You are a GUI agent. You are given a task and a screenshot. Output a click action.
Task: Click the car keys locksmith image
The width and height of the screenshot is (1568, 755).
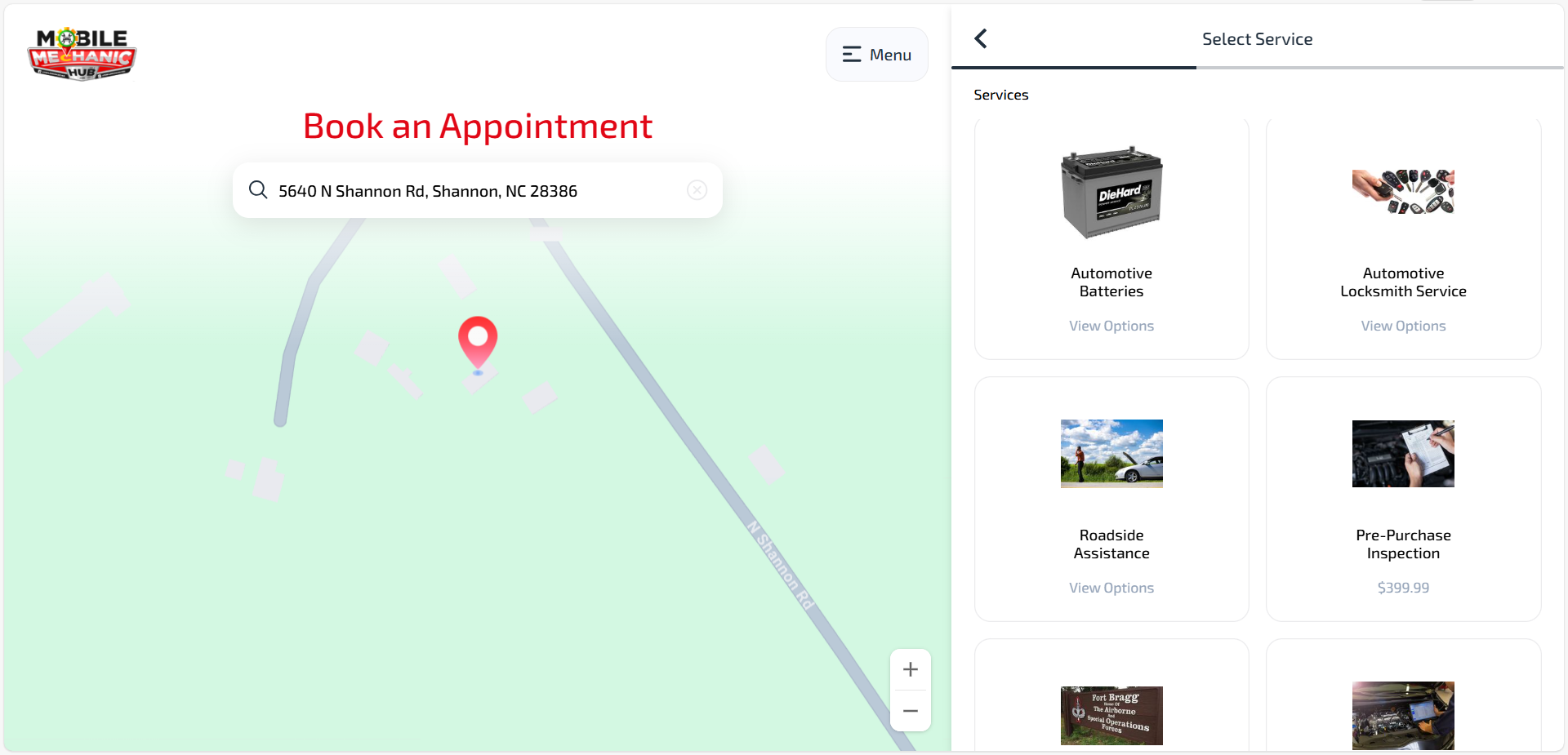[x=1402, y=192]
